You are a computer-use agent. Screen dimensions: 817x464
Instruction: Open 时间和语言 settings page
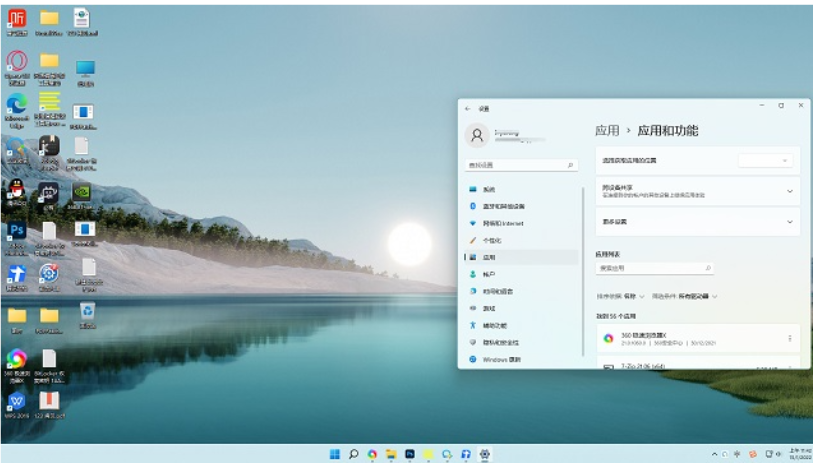tap(497, 291)
